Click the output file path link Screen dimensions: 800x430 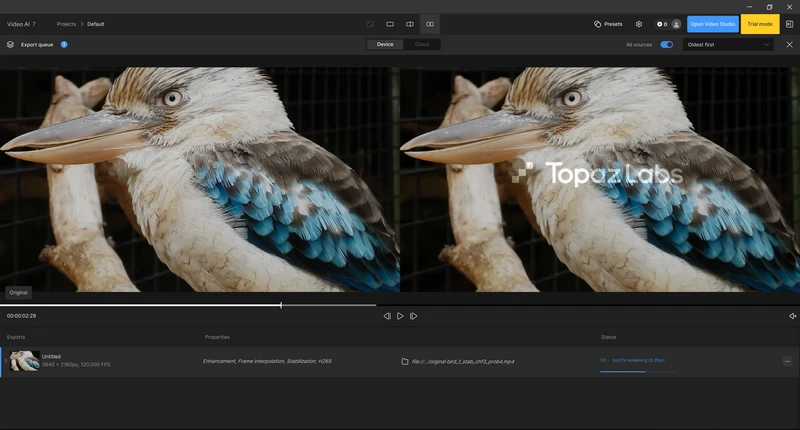point(463,361)
